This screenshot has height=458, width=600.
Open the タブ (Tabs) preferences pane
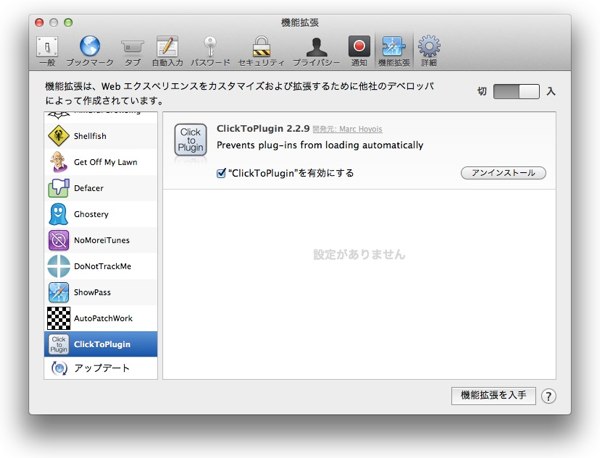click(x=132, y=51)
